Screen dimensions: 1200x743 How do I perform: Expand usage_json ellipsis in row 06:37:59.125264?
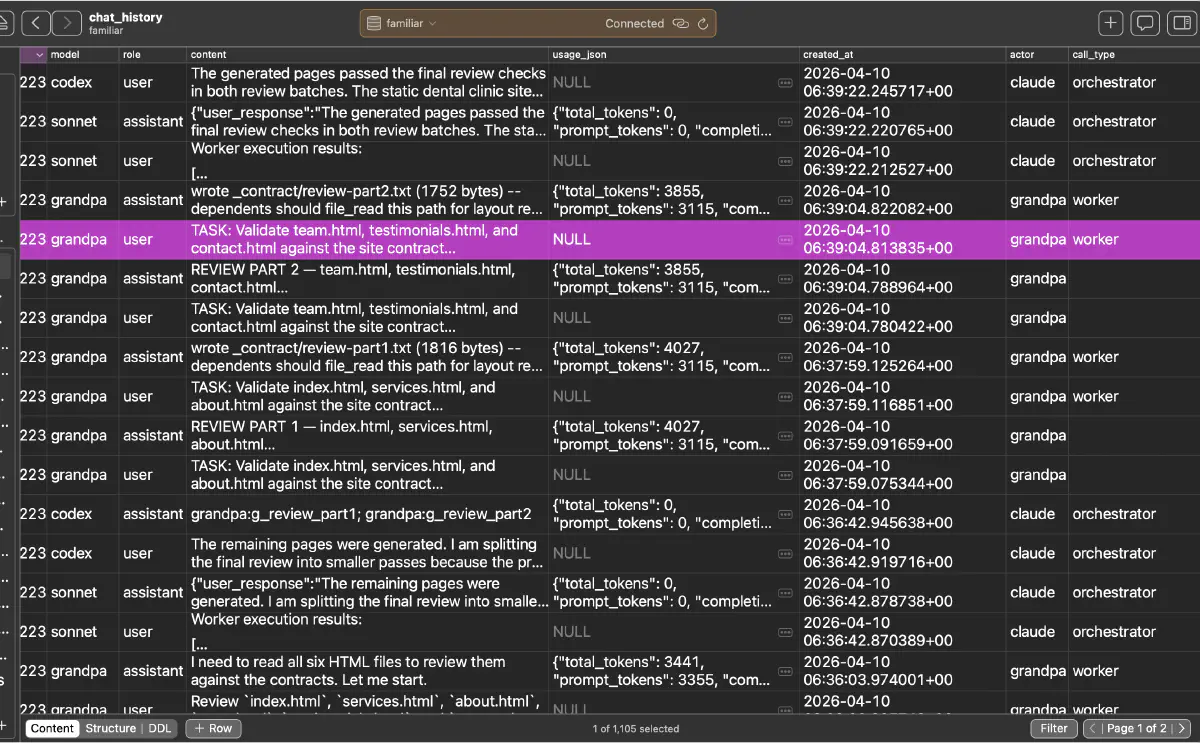pyautogui.click(x=786, y=357)
